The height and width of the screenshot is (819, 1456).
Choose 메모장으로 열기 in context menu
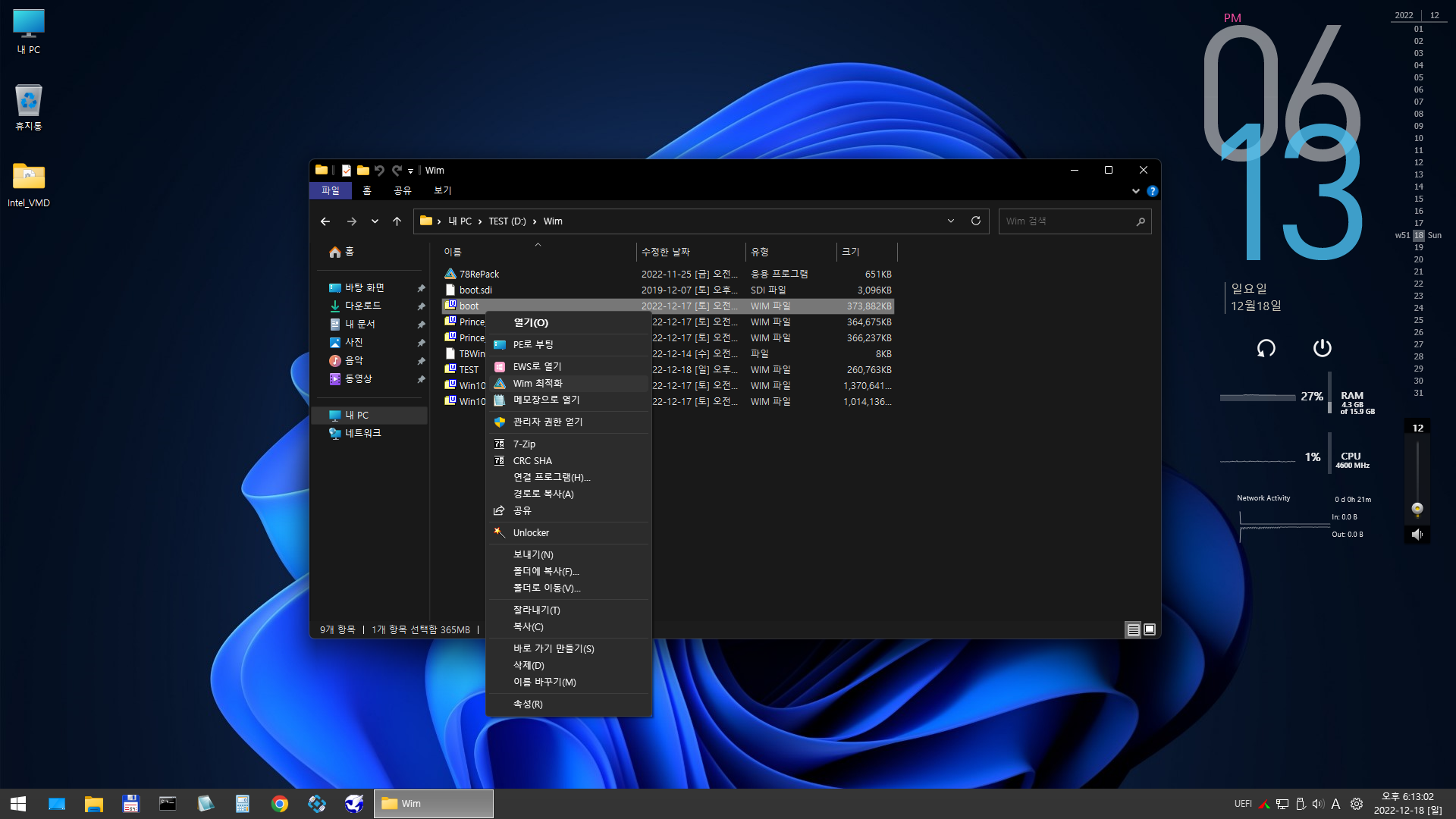(569, 400)
